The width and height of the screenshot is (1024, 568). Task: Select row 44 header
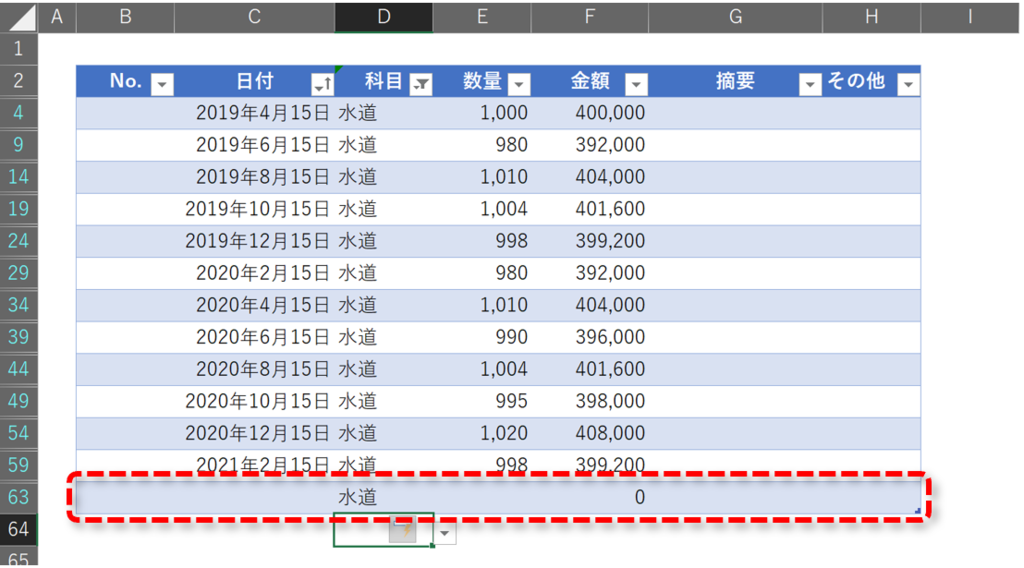pyautogui.click(x=18, y=369)
